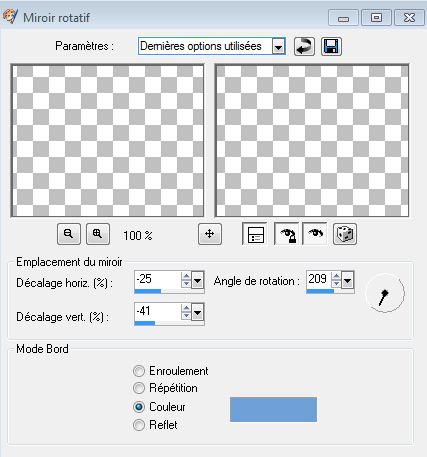427x457 pixels.
Task: Select the Répétition edge mode
Action: [x=139, y=388]
